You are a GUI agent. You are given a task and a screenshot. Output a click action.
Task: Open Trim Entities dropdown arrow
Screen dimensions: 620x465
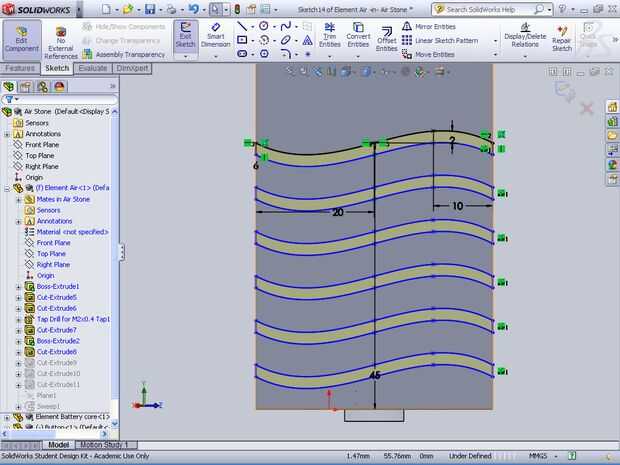(330, 56)
